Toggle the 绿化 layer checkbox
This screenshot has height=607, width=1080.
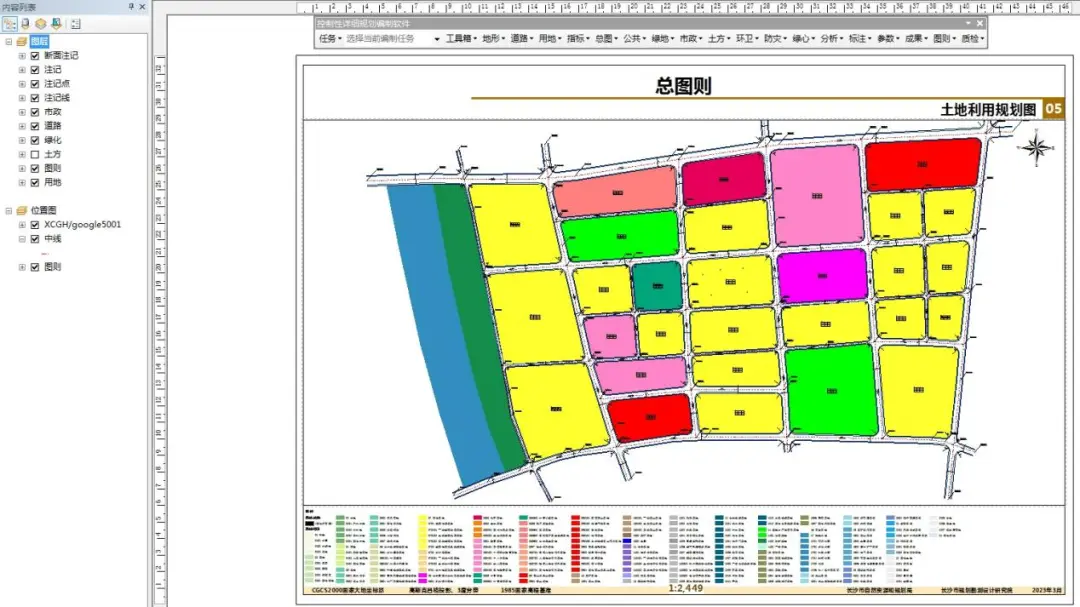tap(35, 140)
